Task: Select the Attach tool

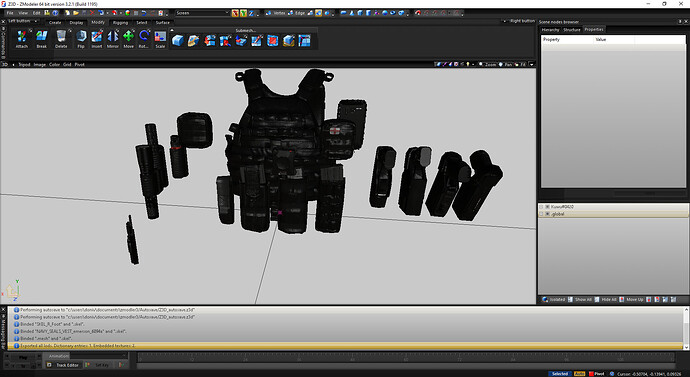Action: coord(22,39)
